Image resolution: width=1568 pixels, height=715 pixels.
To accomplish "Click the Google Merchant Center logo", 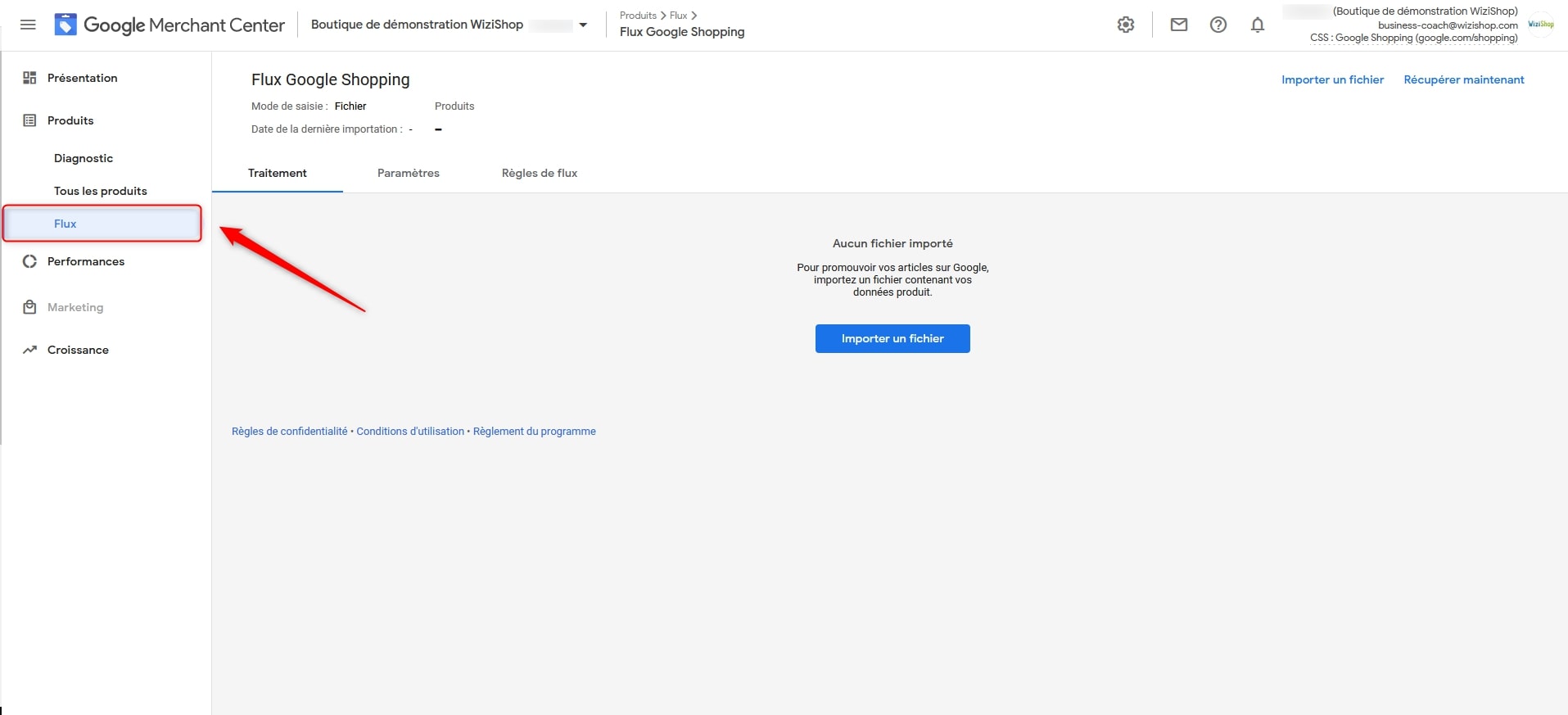I will [x=169, y=25].
